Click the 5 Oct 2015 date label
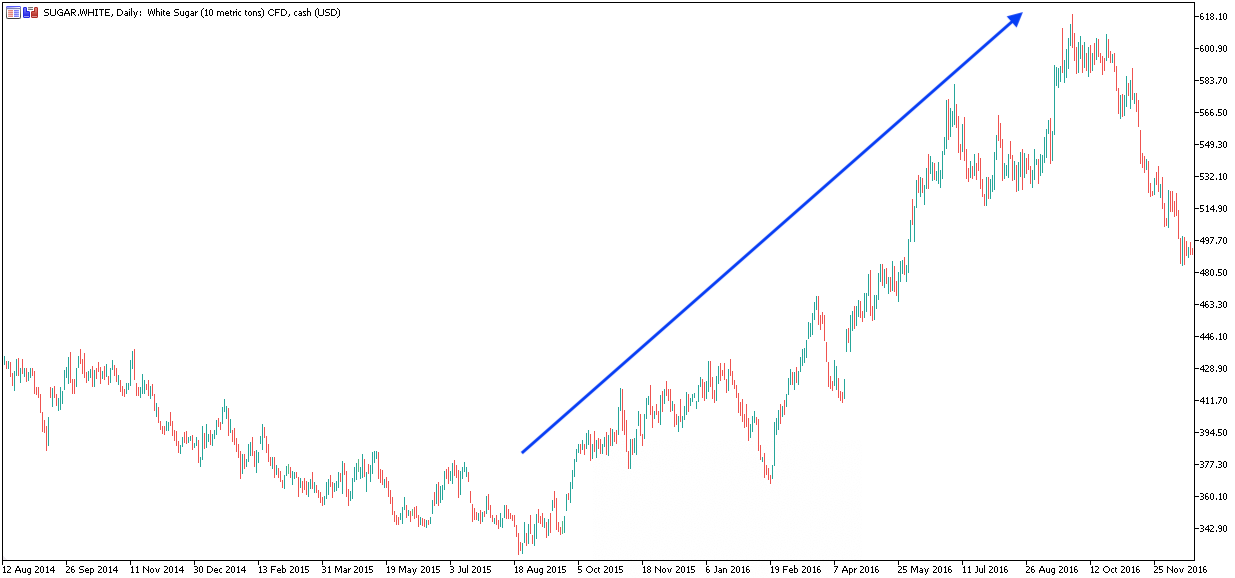Screen dimensions: 1235x578 click(x=601, y=569)
